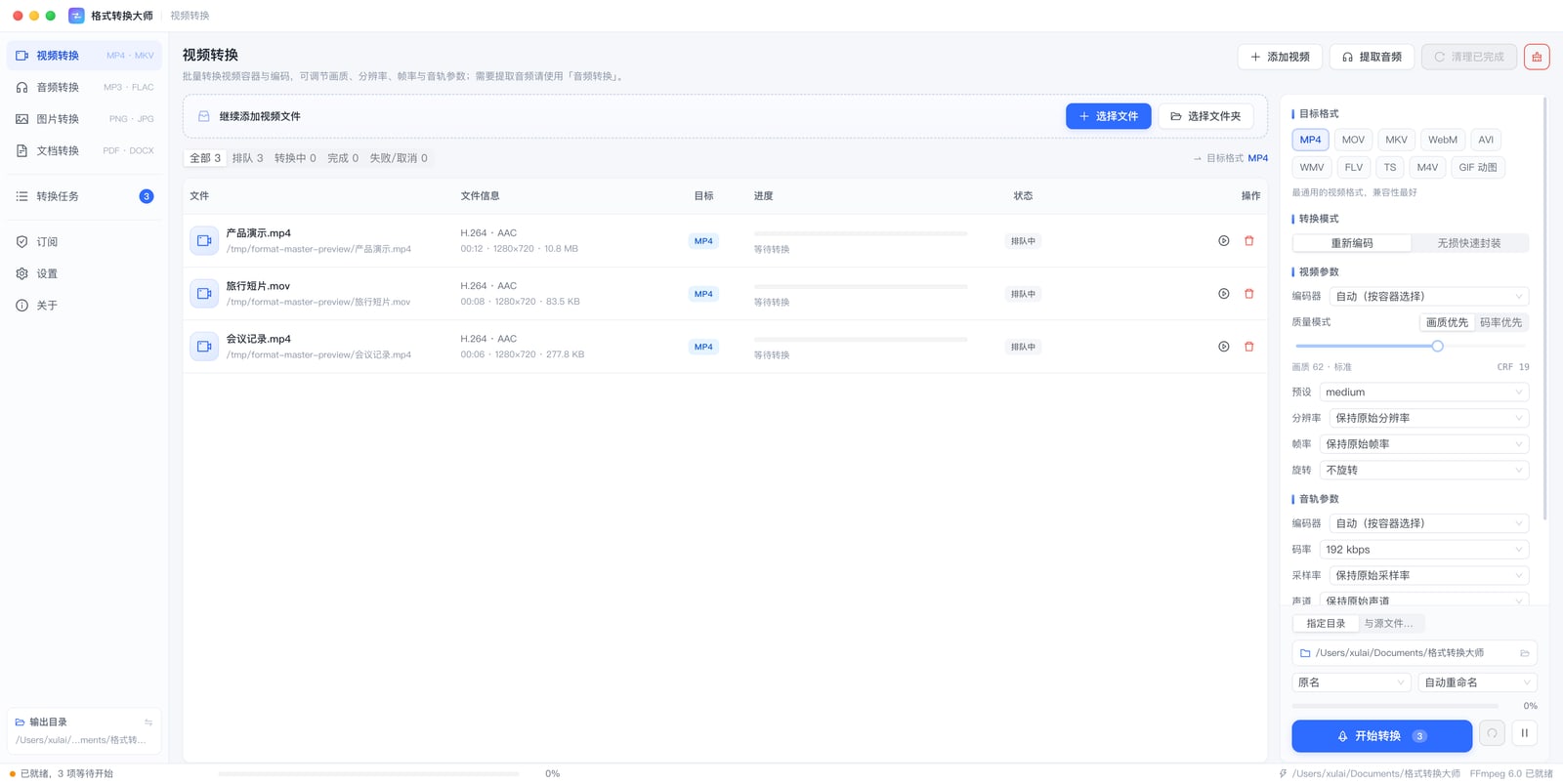Delete 产品演示.mp4 from the list
Image resolution: width=1563 pixels, height=784 pixels.
(1249, 241)
